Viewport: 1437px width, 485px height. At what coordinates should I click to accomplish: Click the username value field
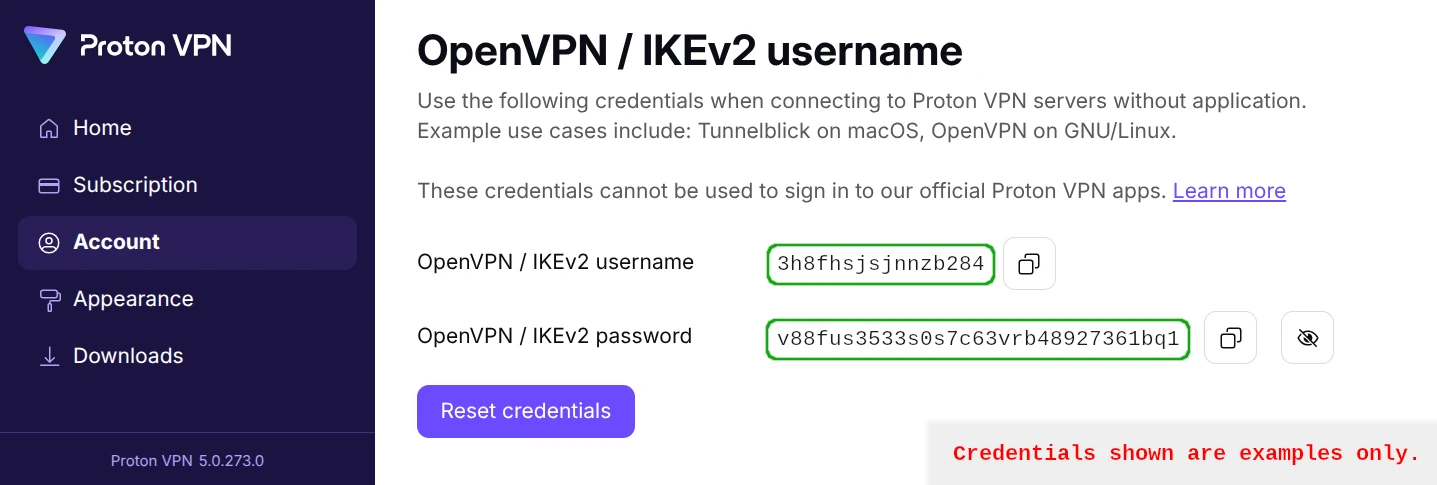(881, 264)
